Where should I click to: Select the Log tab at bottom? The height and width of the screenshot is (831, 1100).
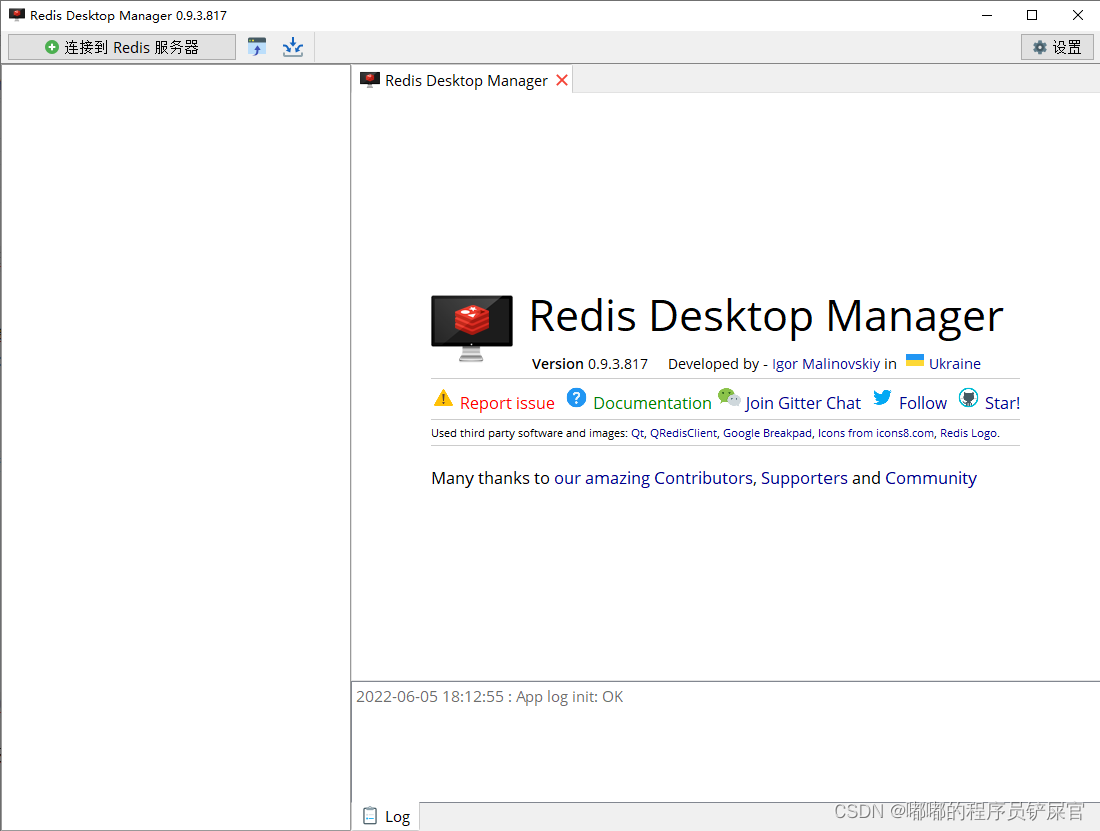click(387, 816)
